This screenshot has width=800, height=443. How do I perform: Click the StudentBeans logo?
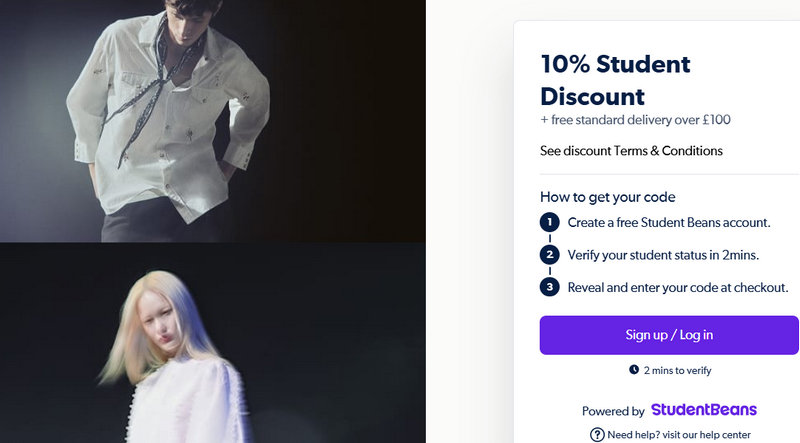(703, 410)
